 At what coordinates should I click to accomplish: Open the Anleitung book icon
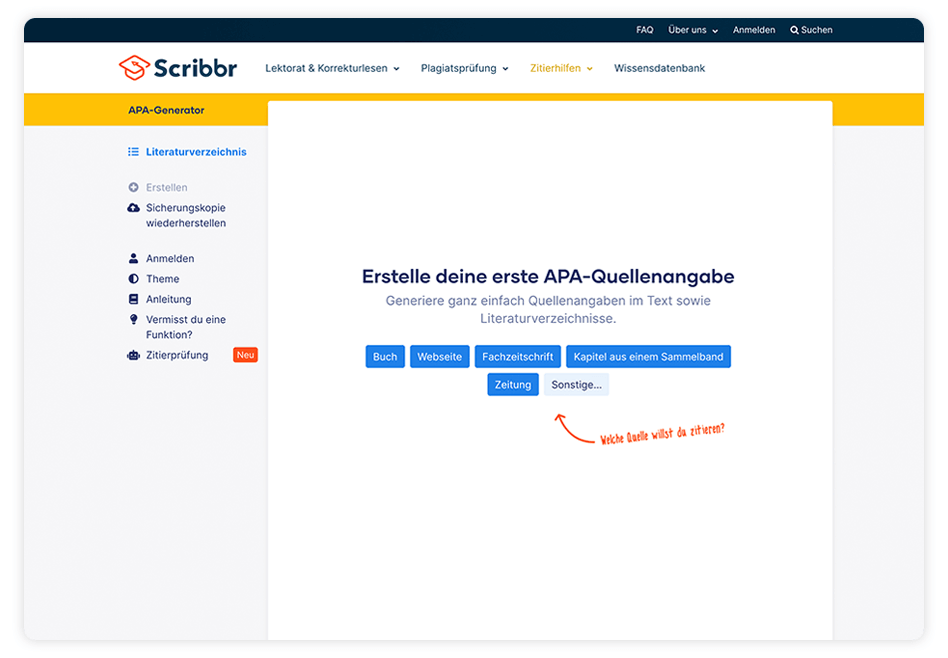point(135,299)
